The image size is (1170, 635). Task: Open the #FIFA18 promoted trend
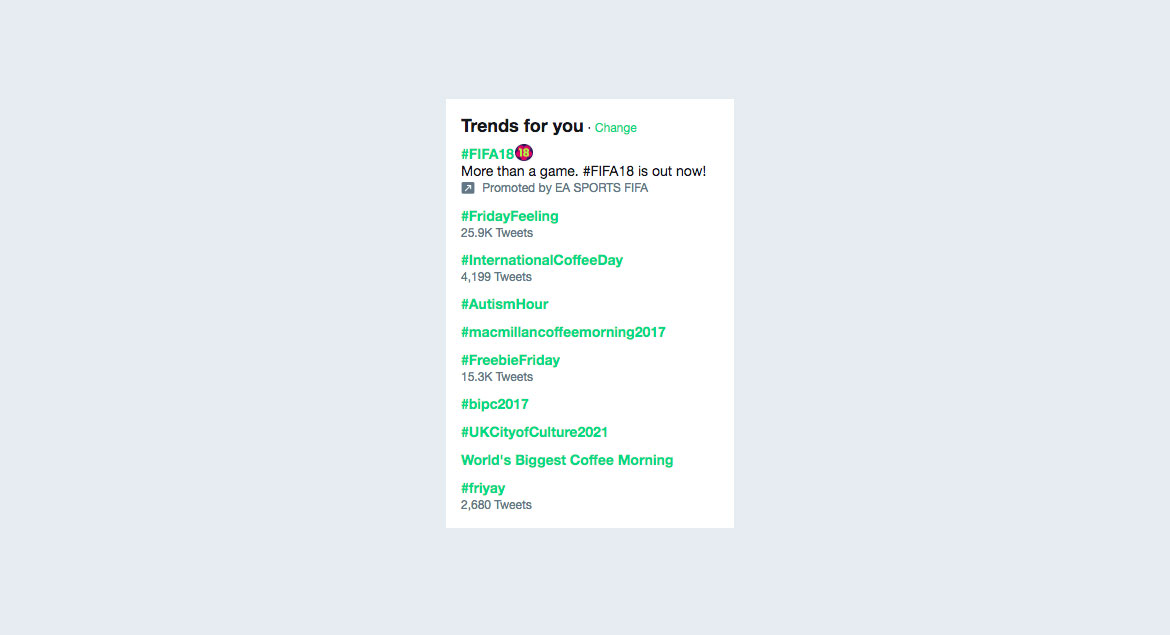(487, 154)
